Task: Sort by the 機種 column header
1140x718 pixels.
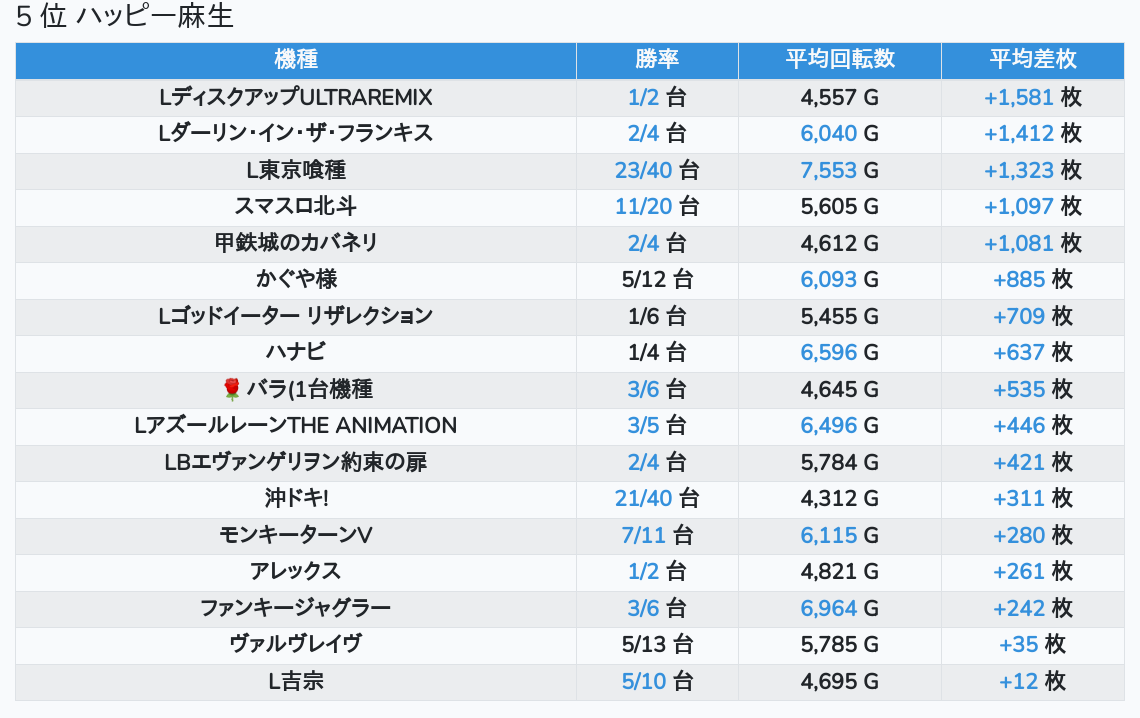Action: [x=296, y=60]
